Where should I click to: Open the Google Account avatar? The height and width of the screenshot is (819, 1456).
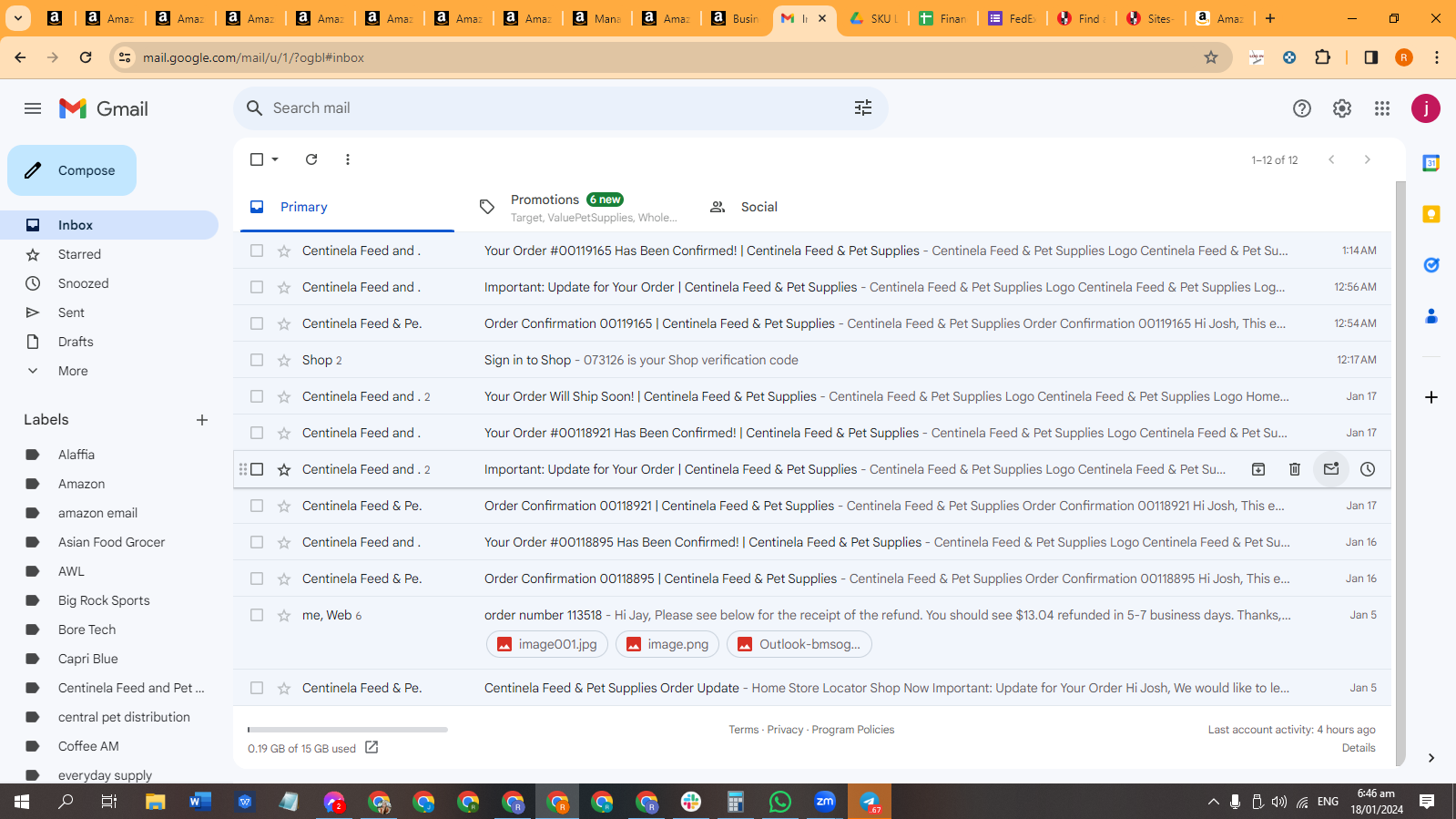[1426, 108]
